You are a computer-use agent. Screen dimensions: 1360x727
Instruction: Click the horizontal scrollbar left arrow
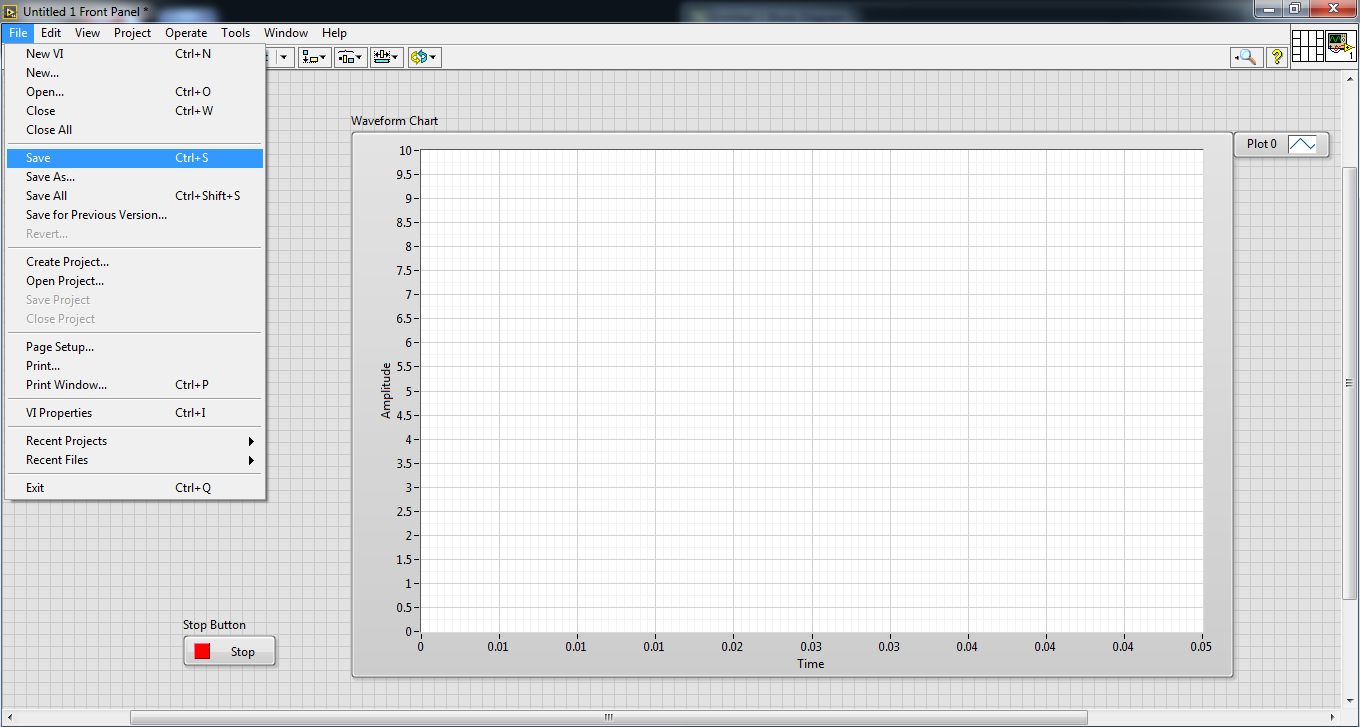coord(8,717)
